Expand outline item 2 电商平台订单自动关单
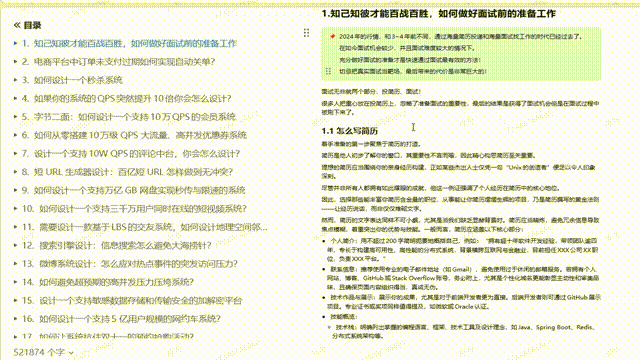Screen dimensions: 640x360 click(16, 61)
